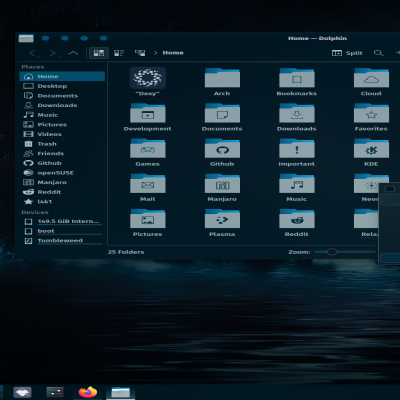
Task: Open the search magnifier in toolbar
Action: tap(378, 53)
